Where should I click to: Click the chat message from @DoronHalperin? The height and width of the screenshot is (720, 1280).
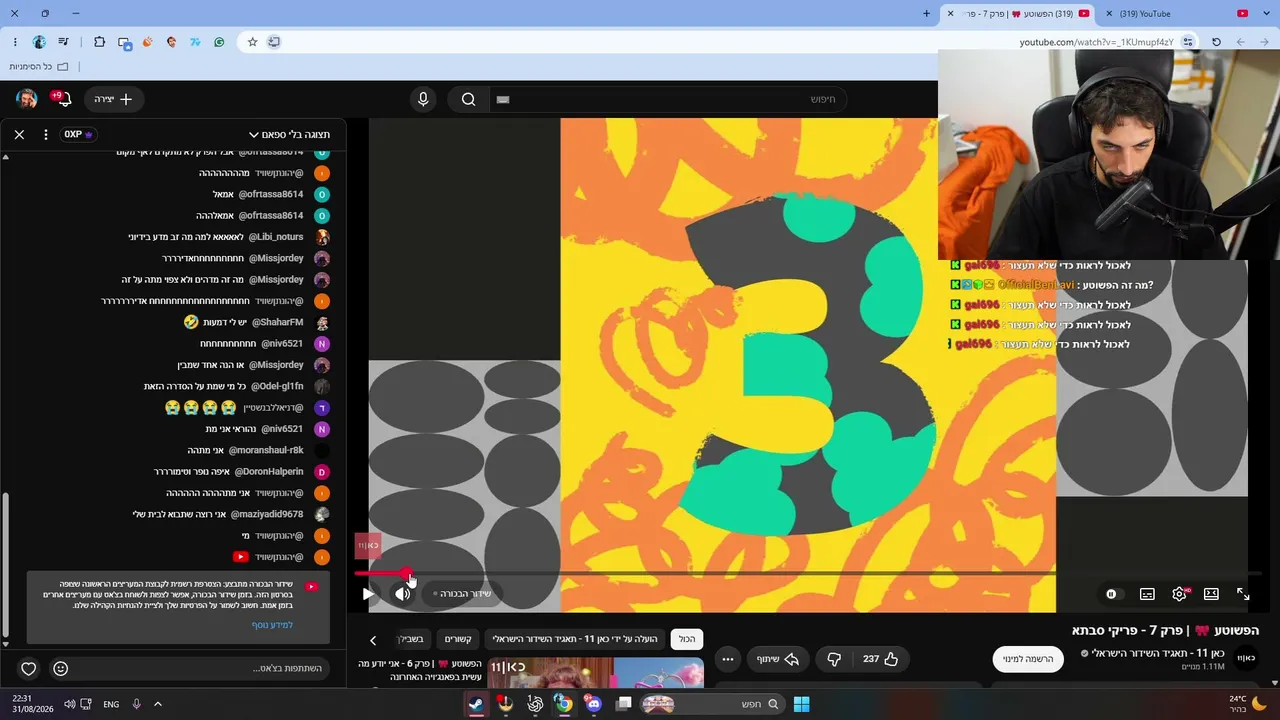(x=241, y=471)
